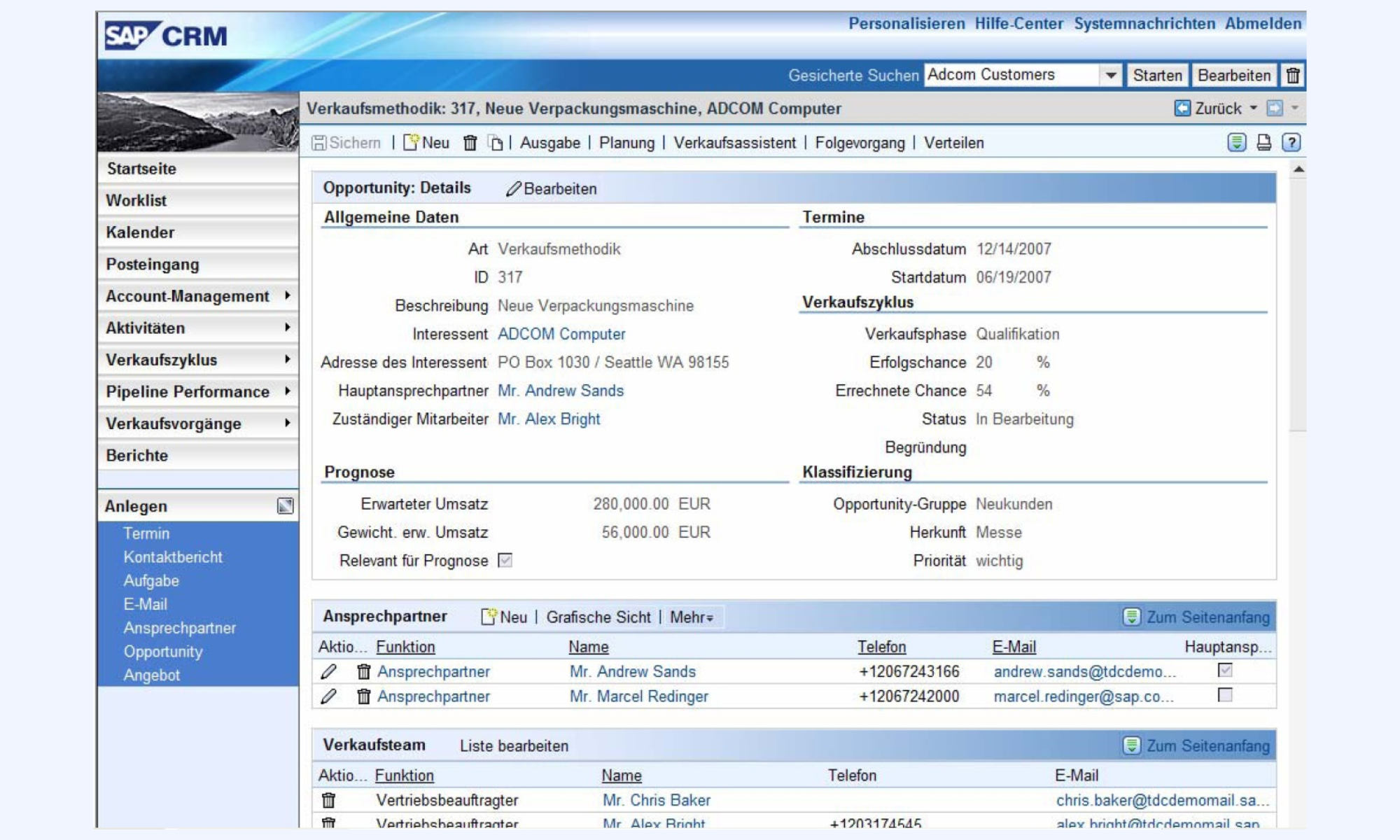Open Posteingang in the navigation
The width and height of the screenshot is (1400, 840).
pyautogui.click(x=198, y=265)
